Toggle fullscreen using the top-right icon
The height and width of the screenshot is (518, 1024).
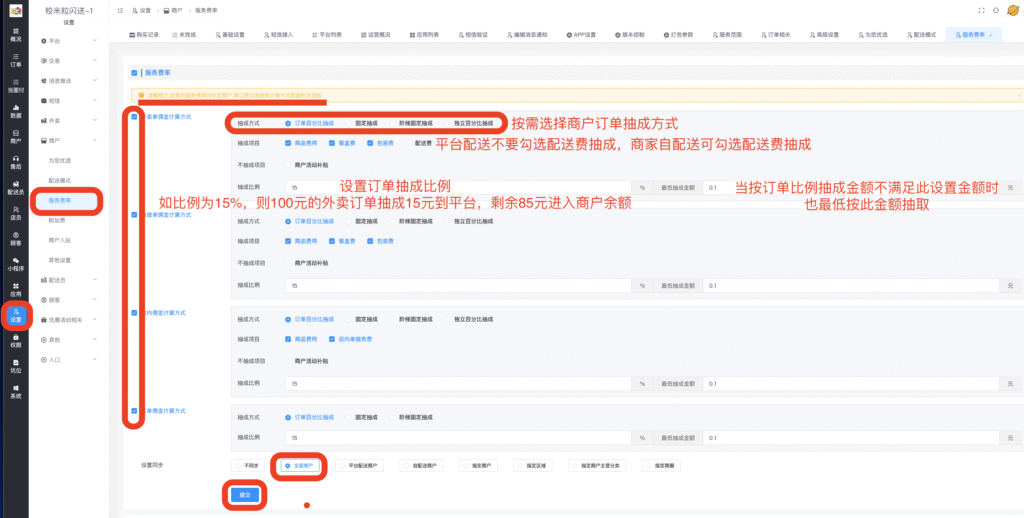pyautogui.click(x=982, y=10)
